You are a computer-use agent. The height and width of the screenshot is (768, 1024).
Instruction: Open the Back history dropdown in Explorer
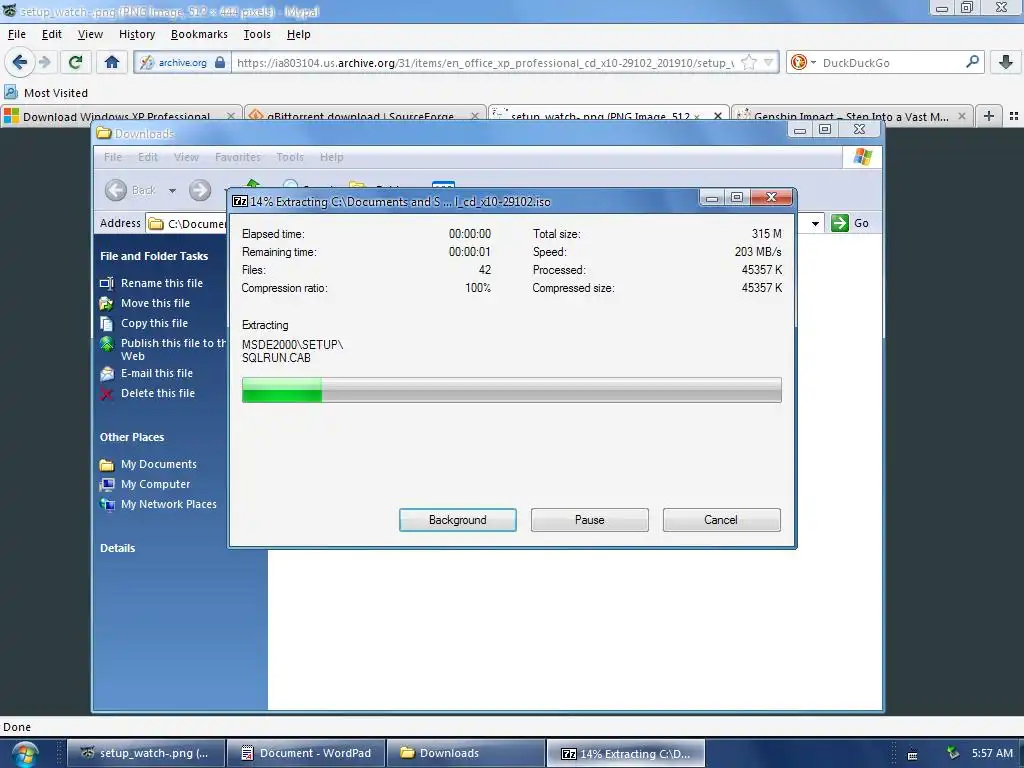click(172, 191)
